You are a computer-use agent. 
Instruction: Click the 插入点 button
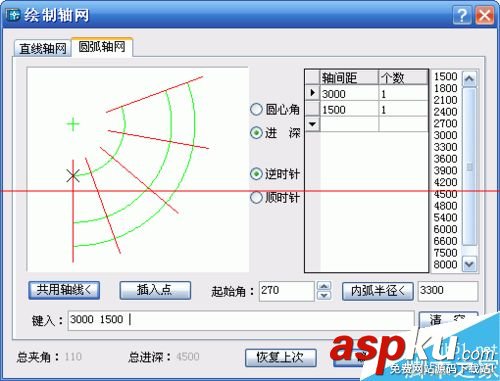[155, 290]
